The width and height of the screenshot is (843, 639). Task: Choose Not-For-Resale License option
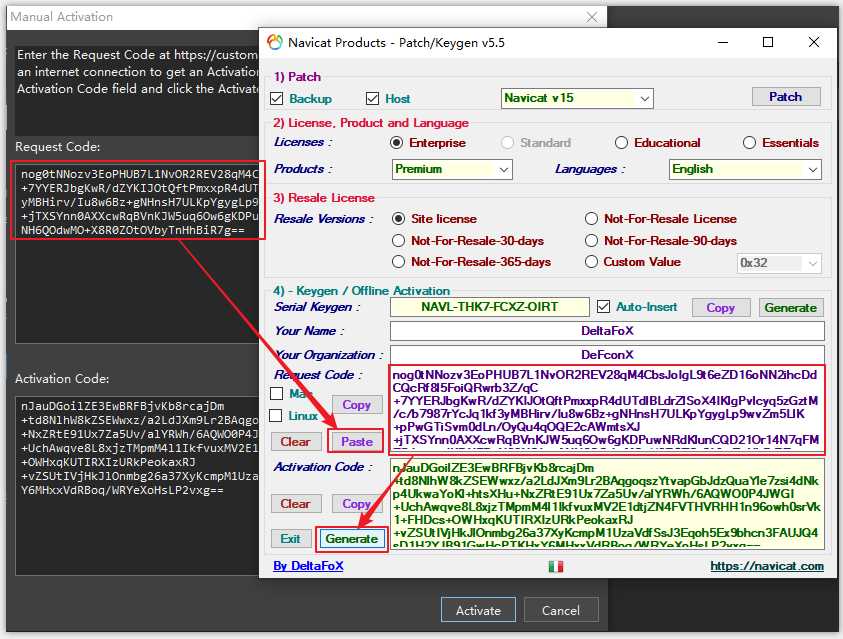[x=591, y=219]
